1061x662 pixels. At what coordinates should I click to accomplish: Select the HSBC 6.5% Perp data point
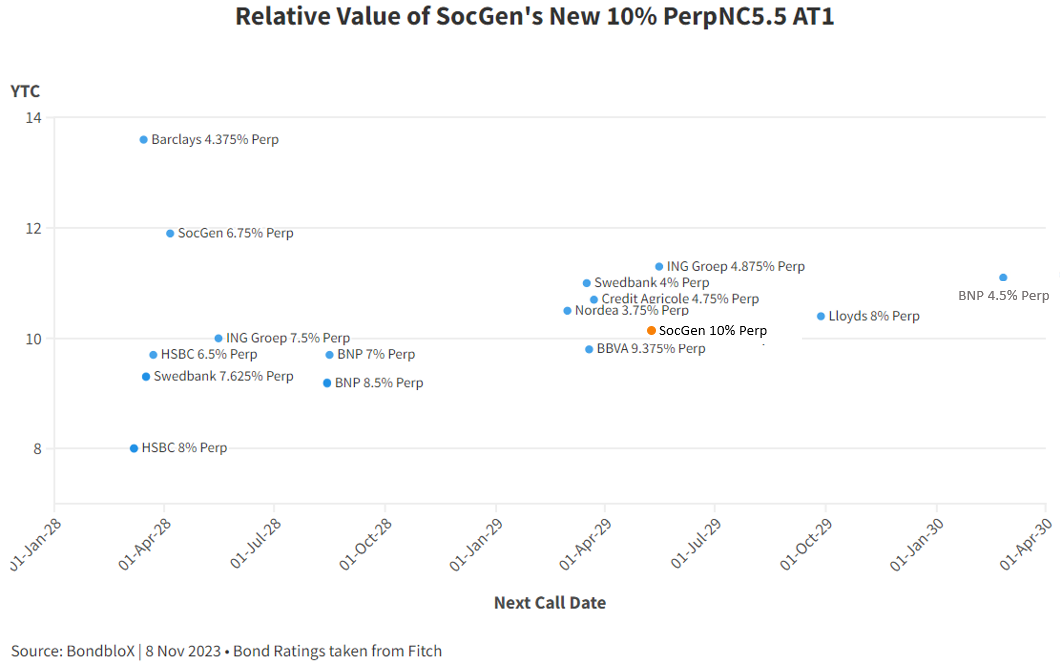point(153,355)
